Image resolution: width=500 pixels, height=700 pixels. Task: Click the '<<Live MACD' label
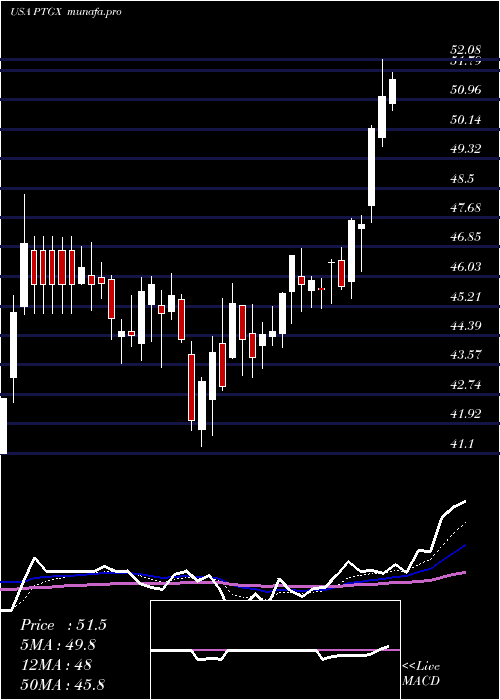421,674
